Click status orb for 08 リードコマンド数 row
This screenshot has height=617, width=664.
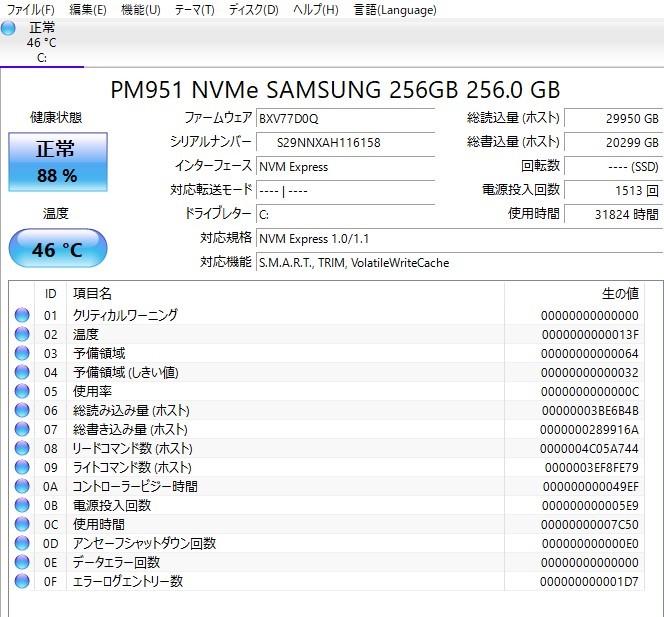click(22, 448)
